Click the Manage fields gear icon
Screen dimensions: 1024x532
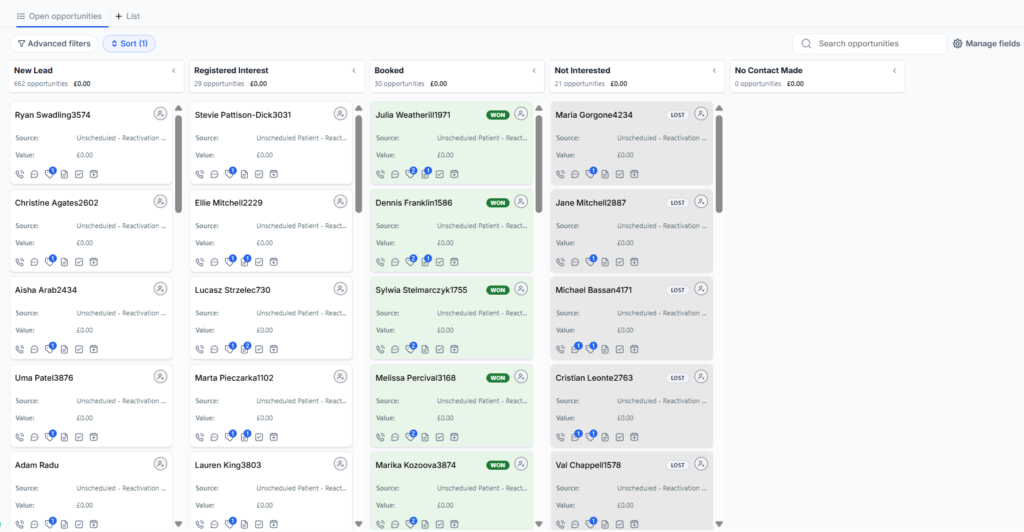point(957,44)
